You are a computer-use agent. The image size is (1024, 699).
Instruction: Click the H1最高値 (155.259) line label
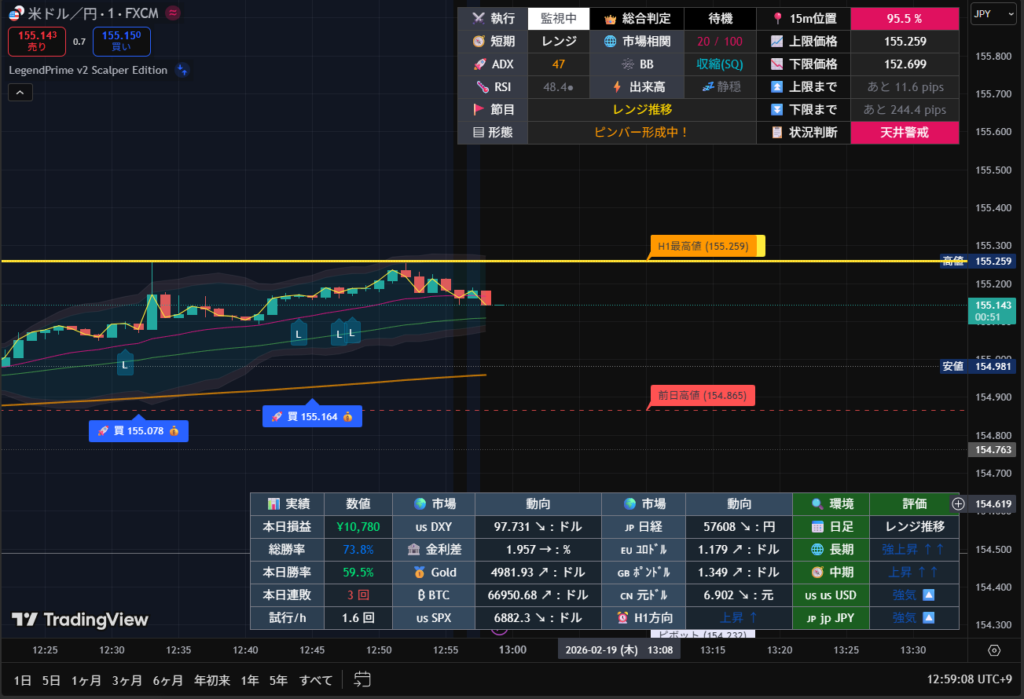pos(705,245)
